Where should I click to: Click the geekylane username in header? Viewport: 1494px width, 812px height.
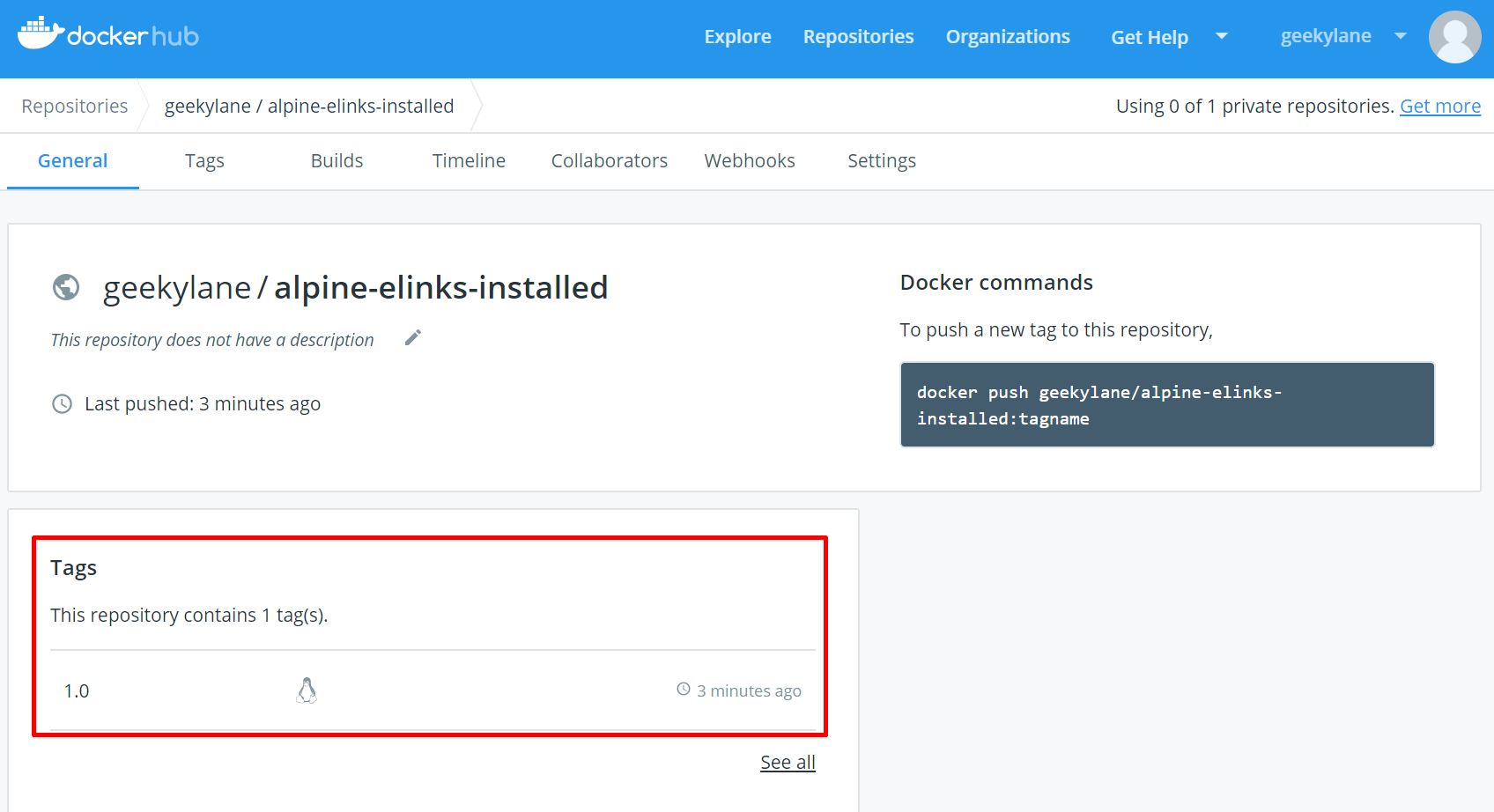(x=1326, y=36)
